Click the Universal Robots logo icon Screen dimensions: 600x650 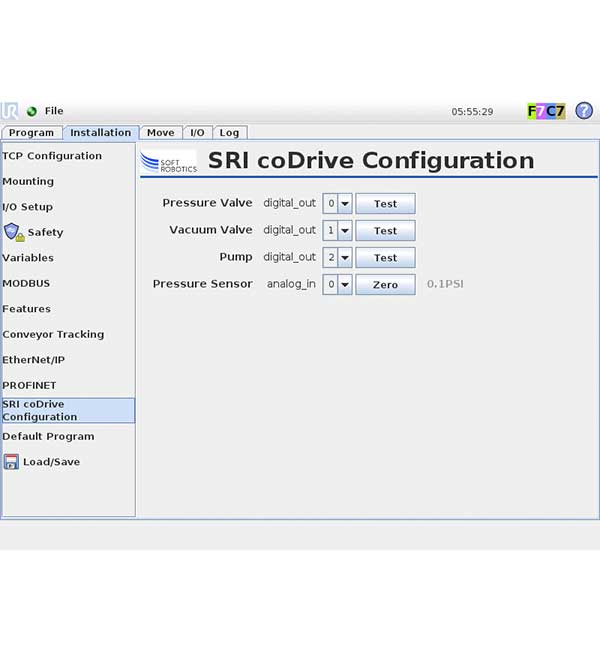pyautogui.click(x=9, y=111)
